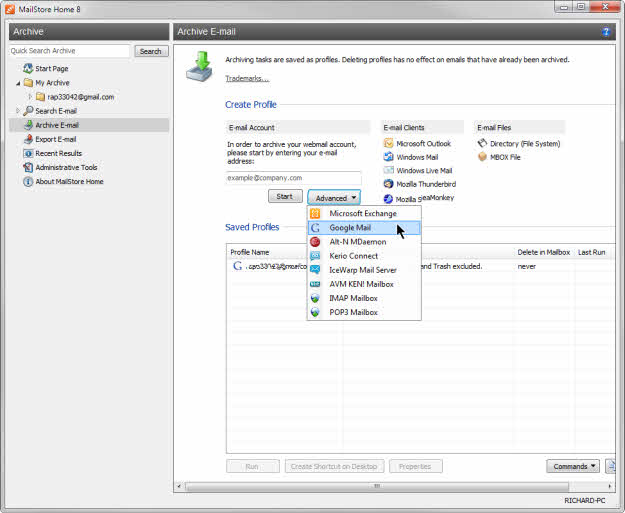
Task: Click the Microsoft Exchange menu icon
Action: pyautogui.click(x=315, y=214)
